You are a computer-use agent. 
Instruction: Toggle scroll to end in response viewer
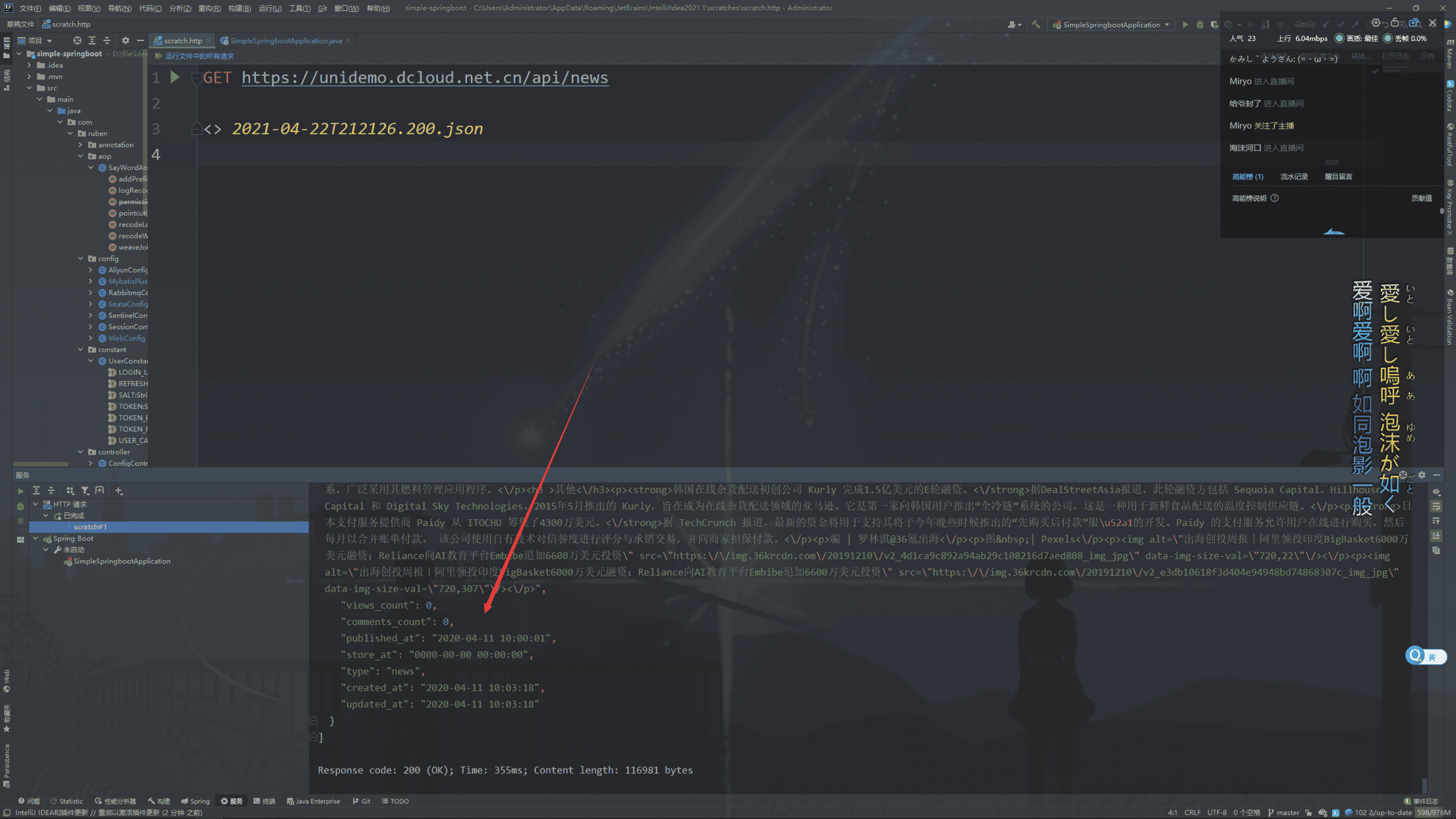point(1436,535)
